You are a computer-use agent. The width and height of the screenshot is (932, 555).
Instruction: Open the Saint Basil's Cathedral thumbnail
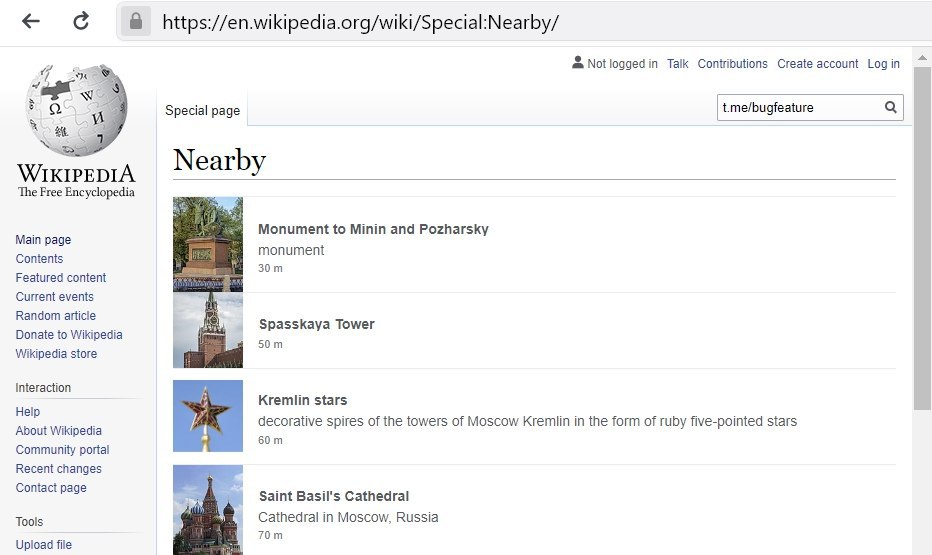208,509
